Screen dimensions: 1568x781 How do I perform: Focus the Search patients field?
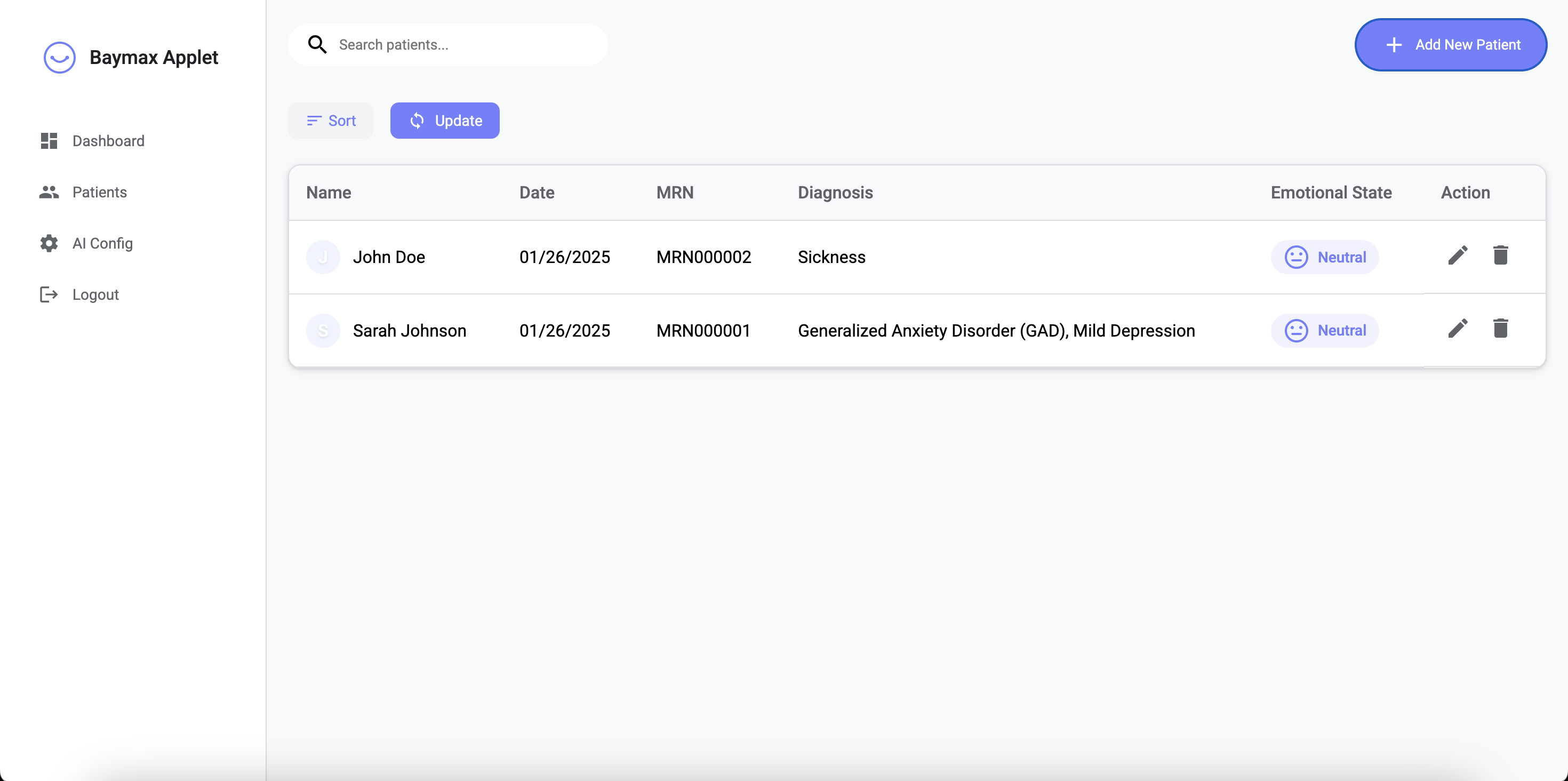[x=462, y=44]
